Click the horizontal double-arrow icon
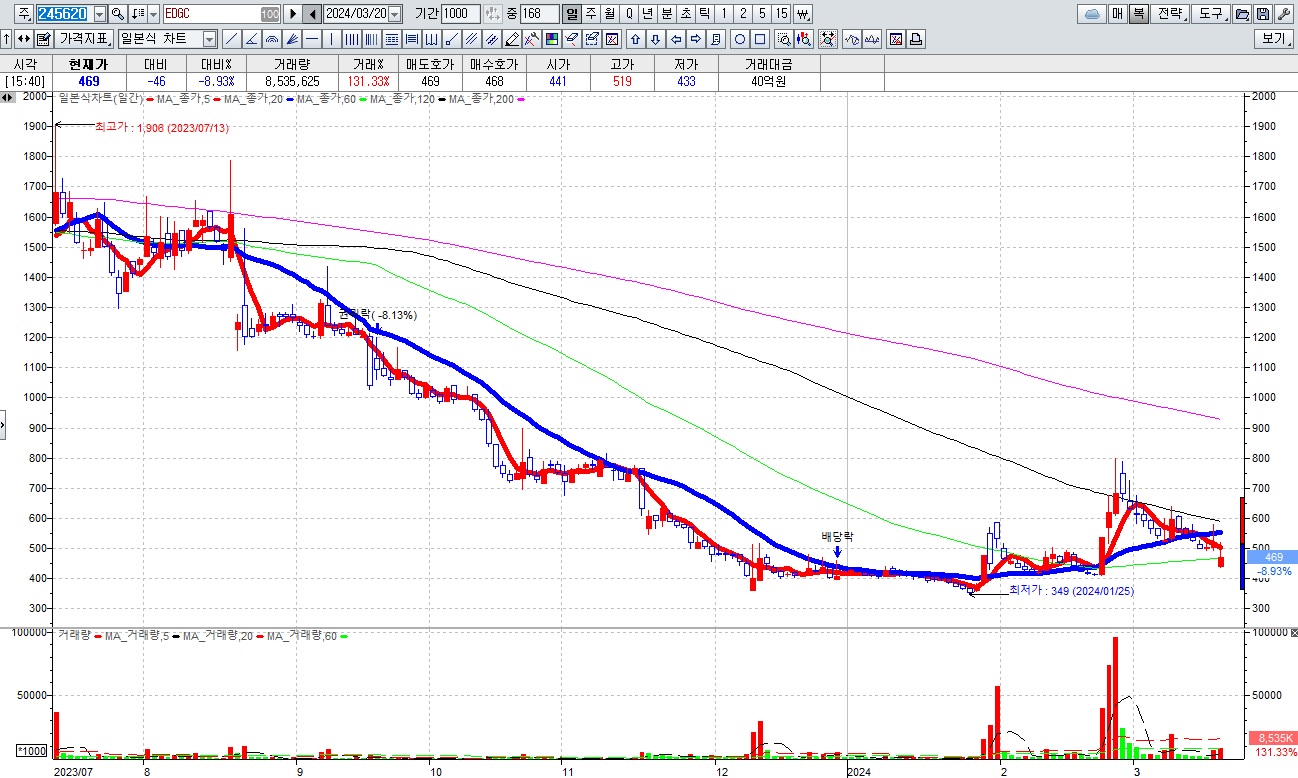Screen dimensions: 1298x778 (24, 39)
